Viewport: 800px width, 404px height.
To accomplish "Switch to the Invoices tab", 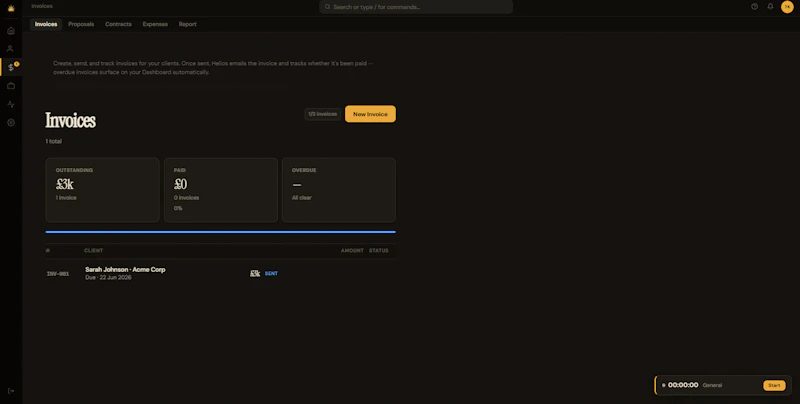I will 46,24.
